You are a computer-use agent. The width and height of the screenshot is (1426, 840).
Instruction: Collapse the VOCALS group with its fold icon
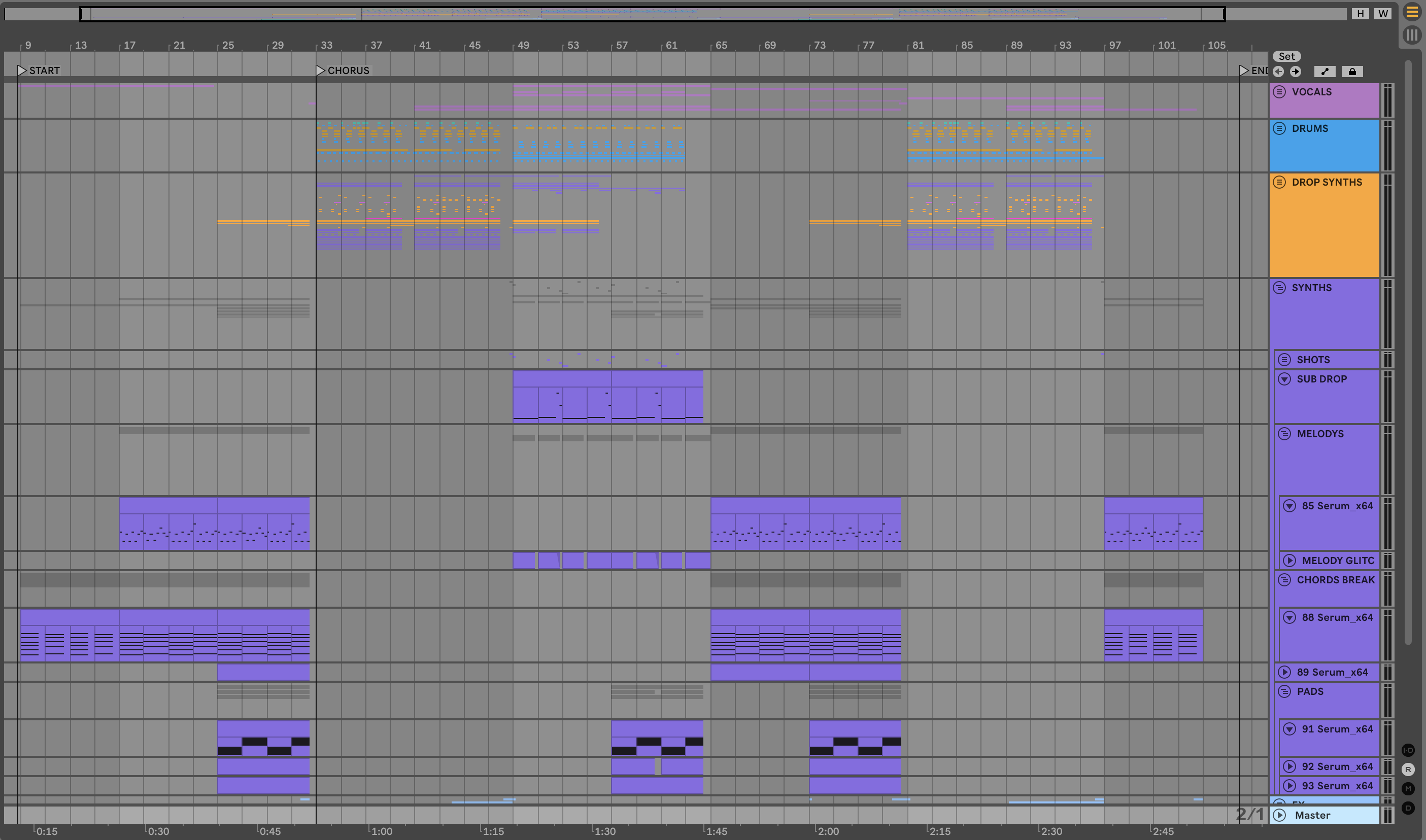coord(1279,92)
